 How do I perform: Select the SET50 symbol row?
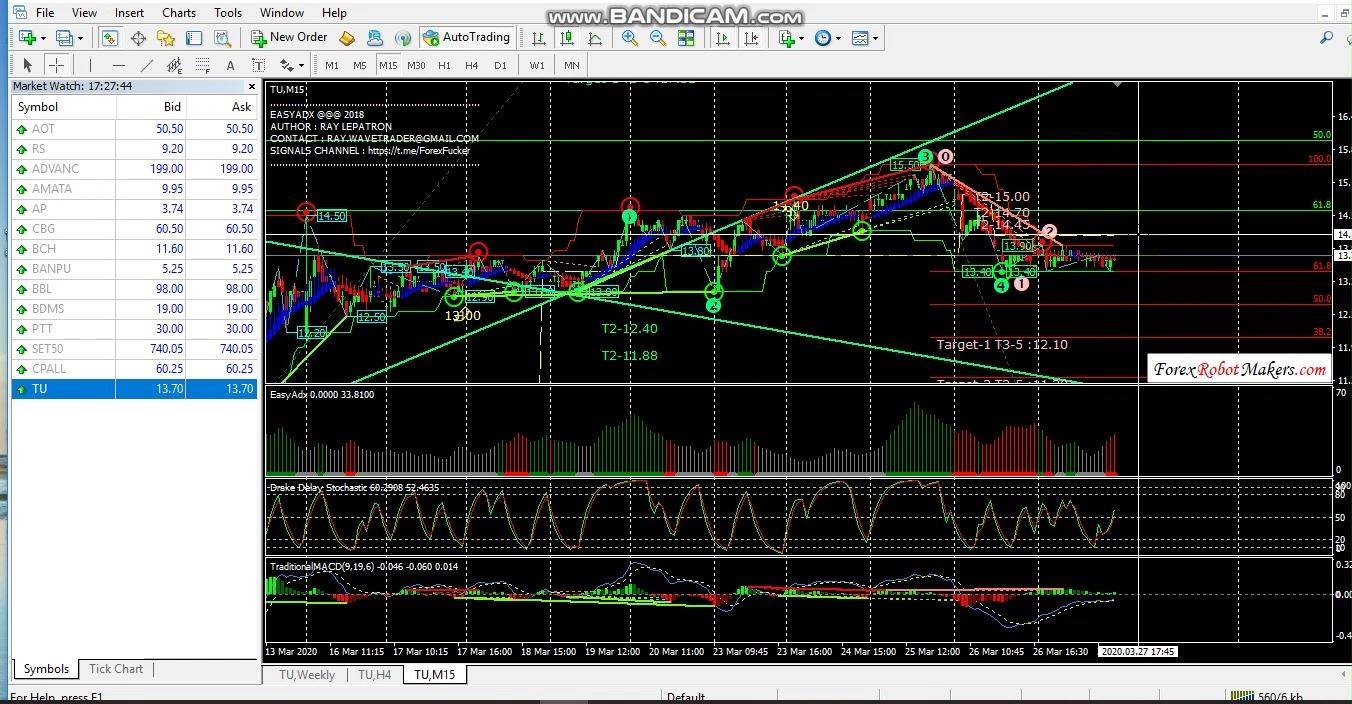(x=135, y=349)
